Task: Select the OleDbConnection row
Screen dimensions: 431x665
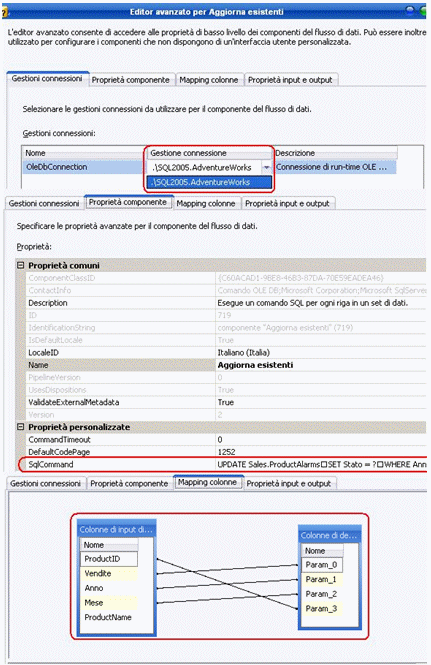Action: point(84,167)
